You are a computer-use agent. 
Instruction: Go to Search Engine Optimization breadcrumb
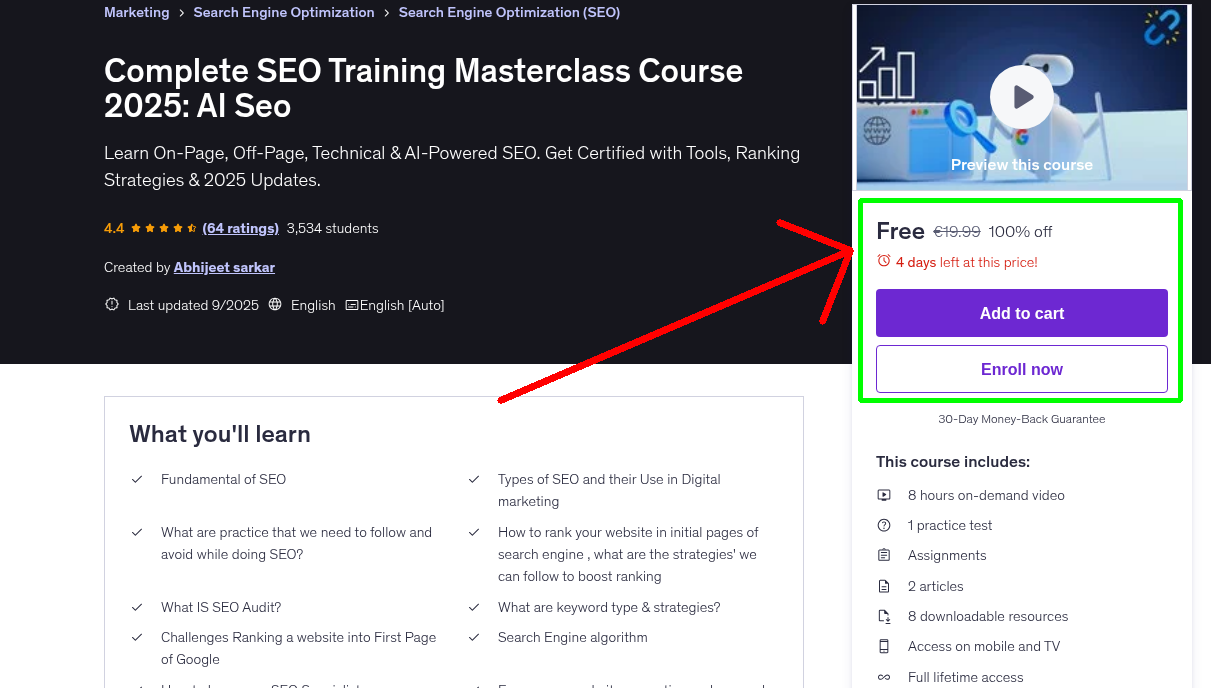coord(284,13)
